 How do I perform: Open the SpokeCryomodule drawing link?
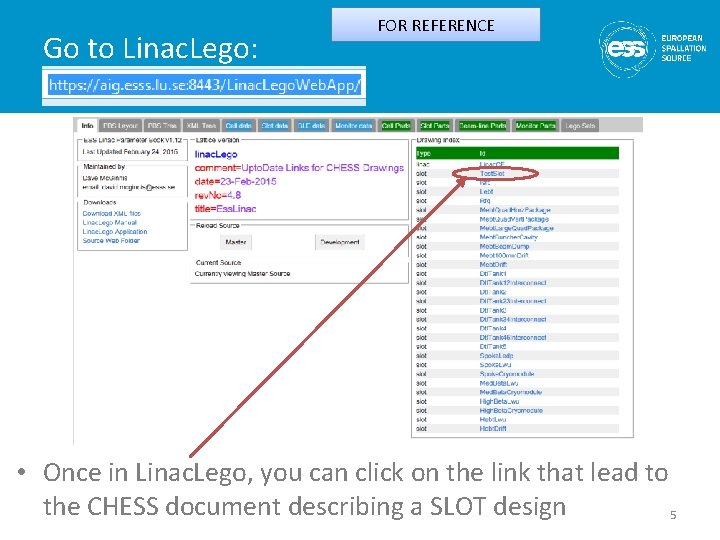tap(507, 374)
